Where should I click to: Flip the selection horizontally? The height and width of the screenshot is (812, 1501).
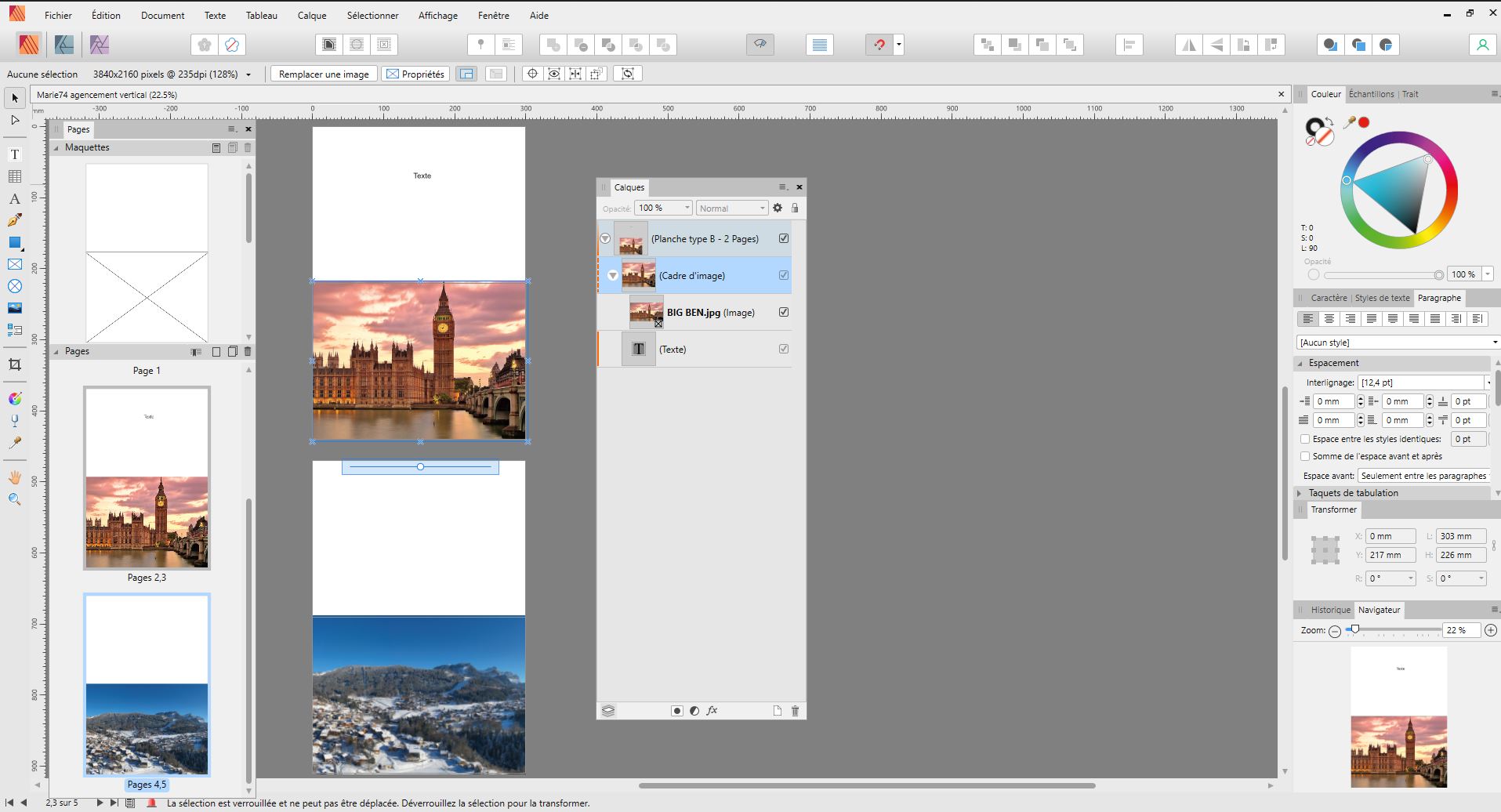pos(1189,45)
